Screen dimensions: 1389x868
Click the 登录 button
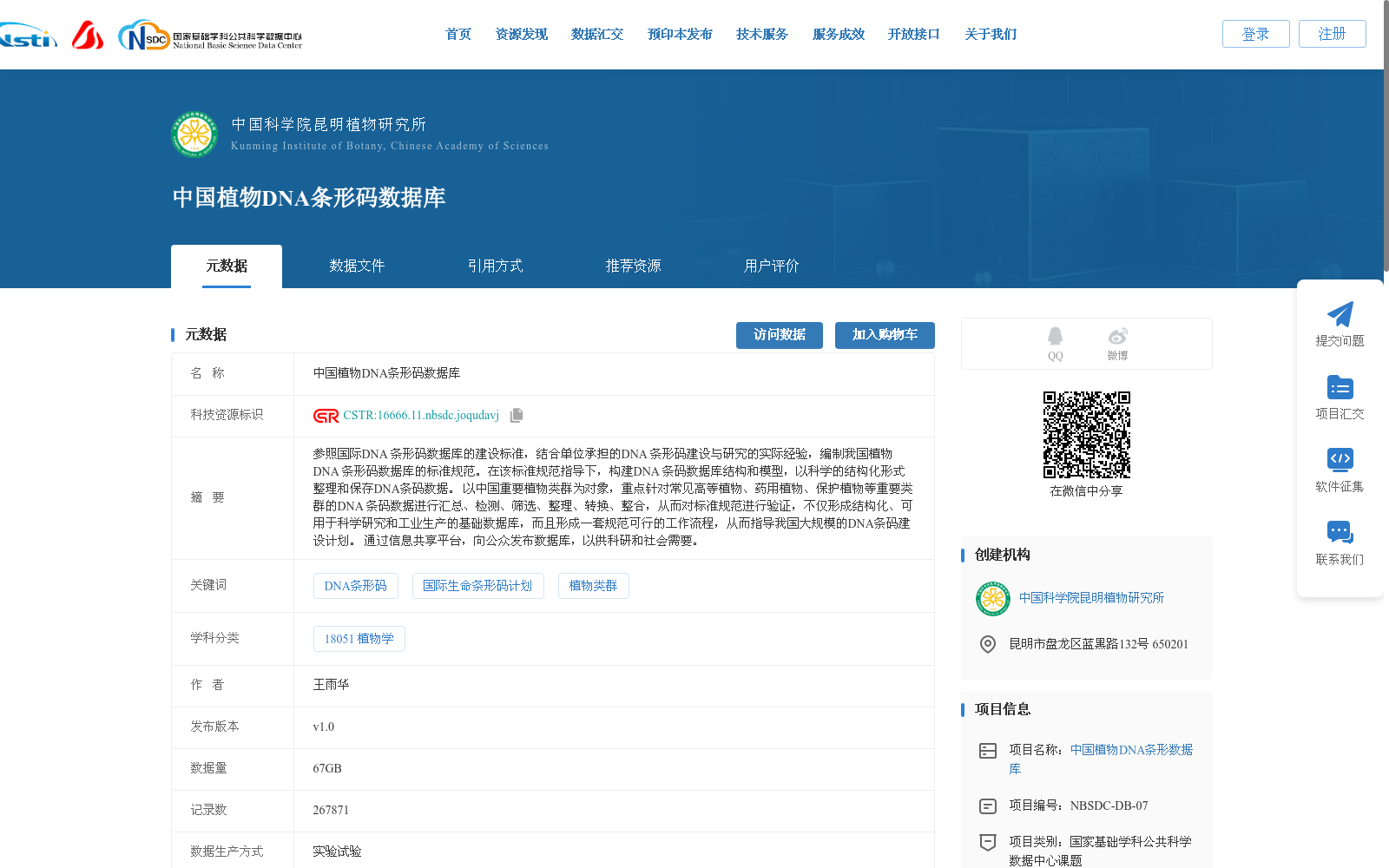(1256, 34)
